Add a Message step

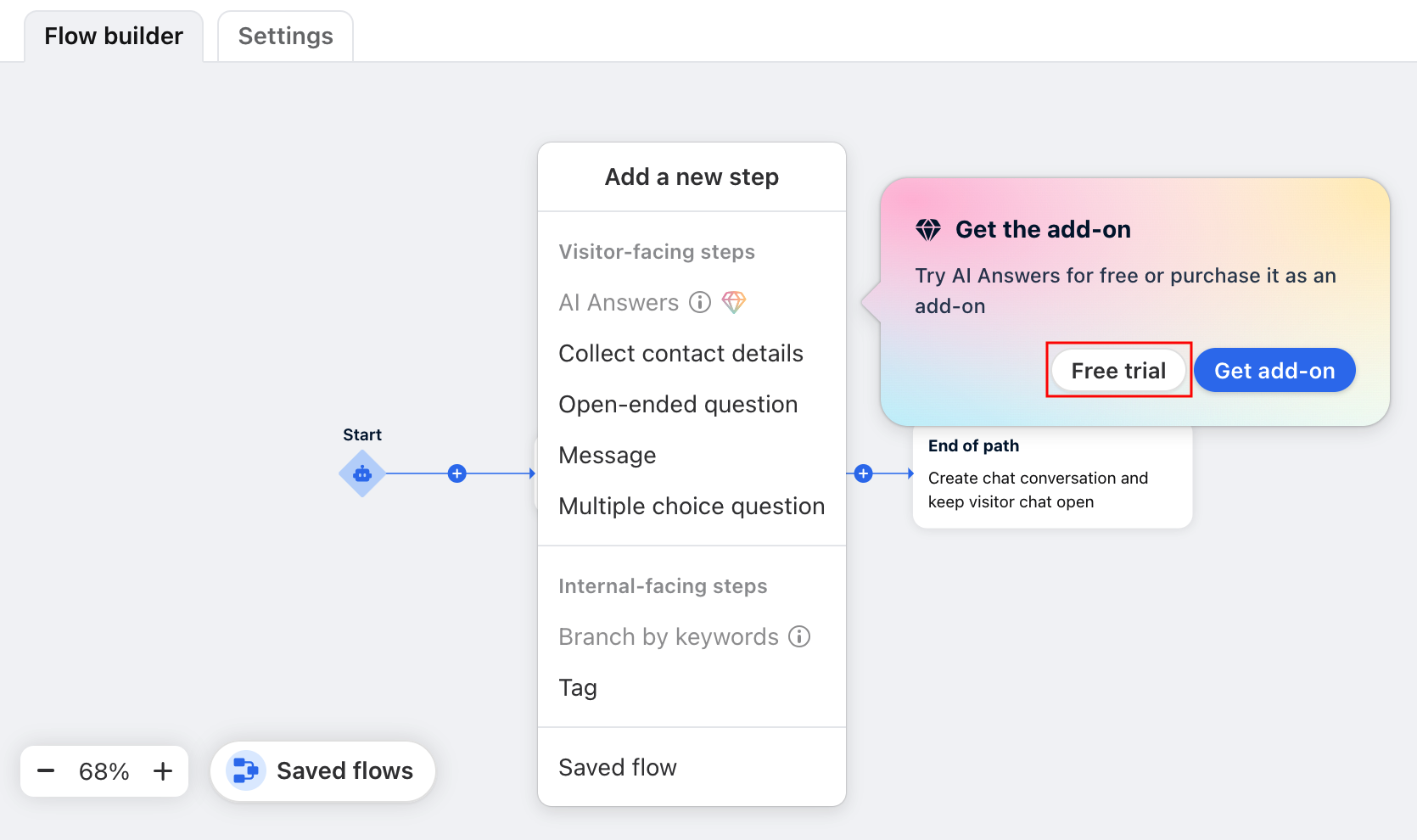[608, 456]
